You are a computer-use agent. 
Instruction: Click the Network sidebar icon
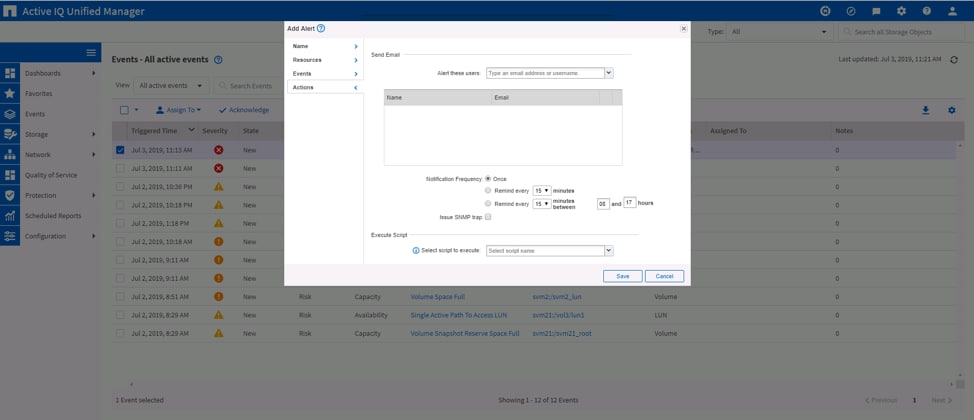10,155
